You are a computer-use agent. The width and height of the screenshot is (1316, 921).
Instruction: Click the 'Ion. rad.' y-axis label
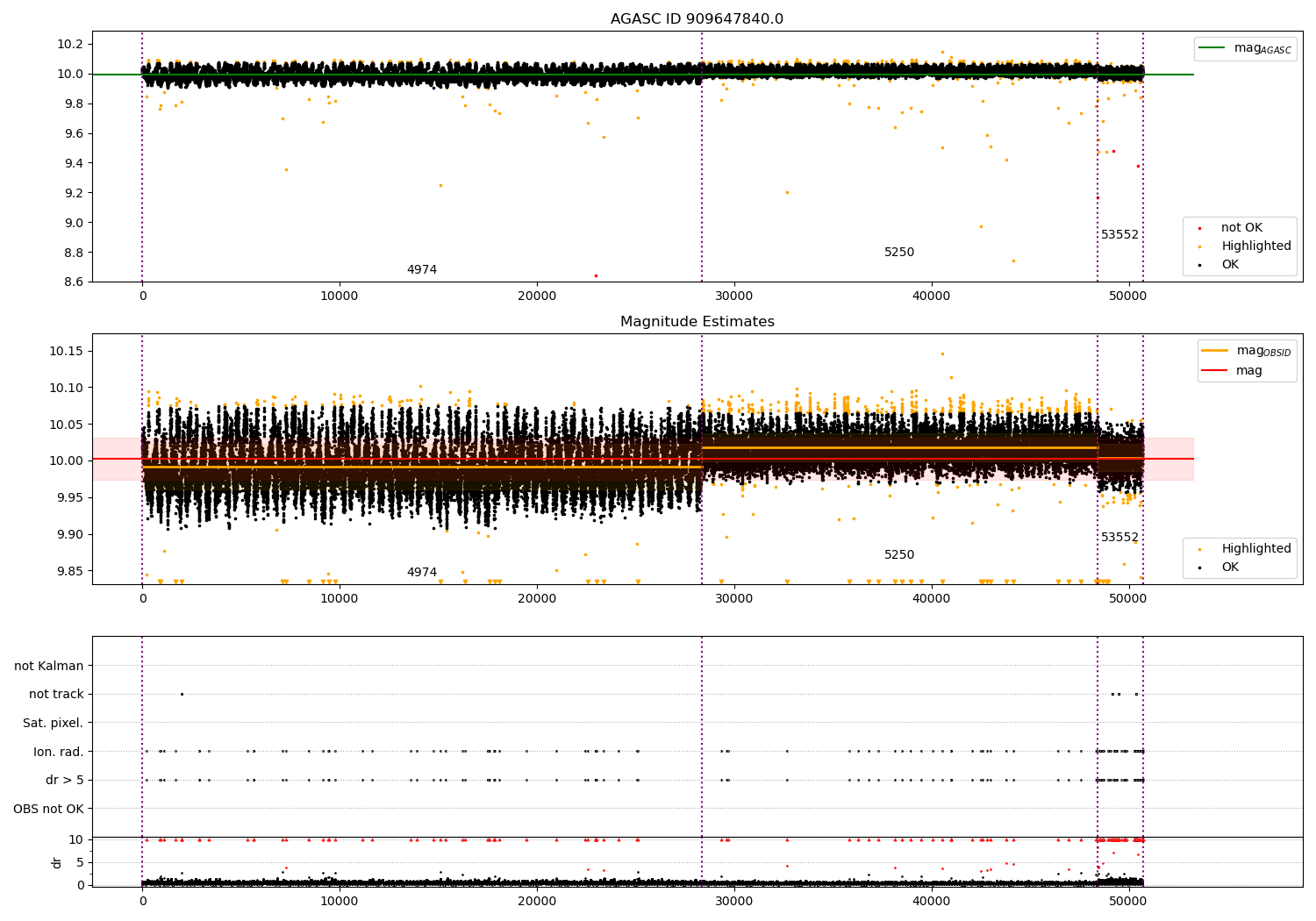(x=59, y=752)
